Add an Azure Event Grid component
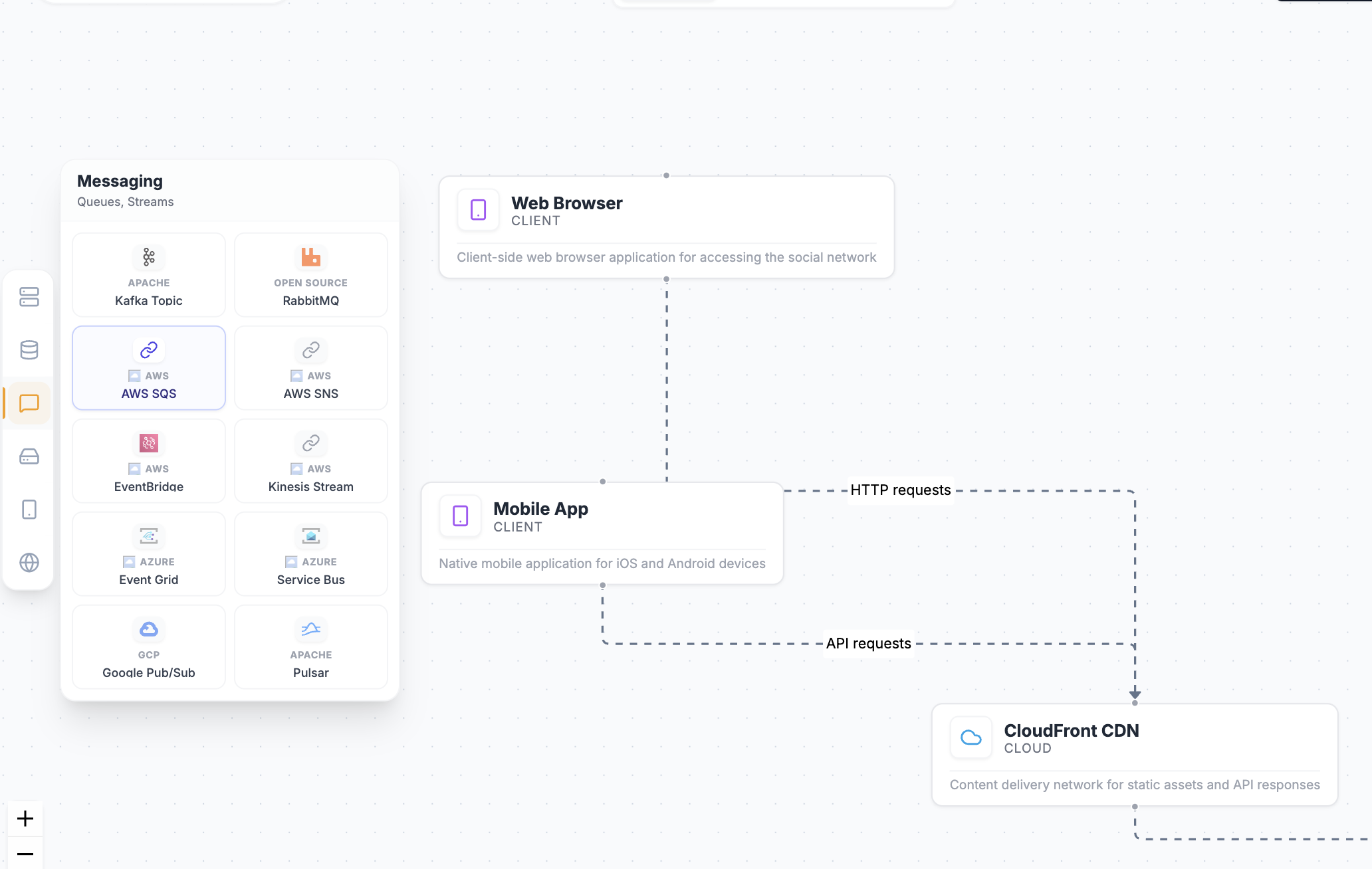The width and height of the screenshot is (1372, 869). tap(149, 554)
